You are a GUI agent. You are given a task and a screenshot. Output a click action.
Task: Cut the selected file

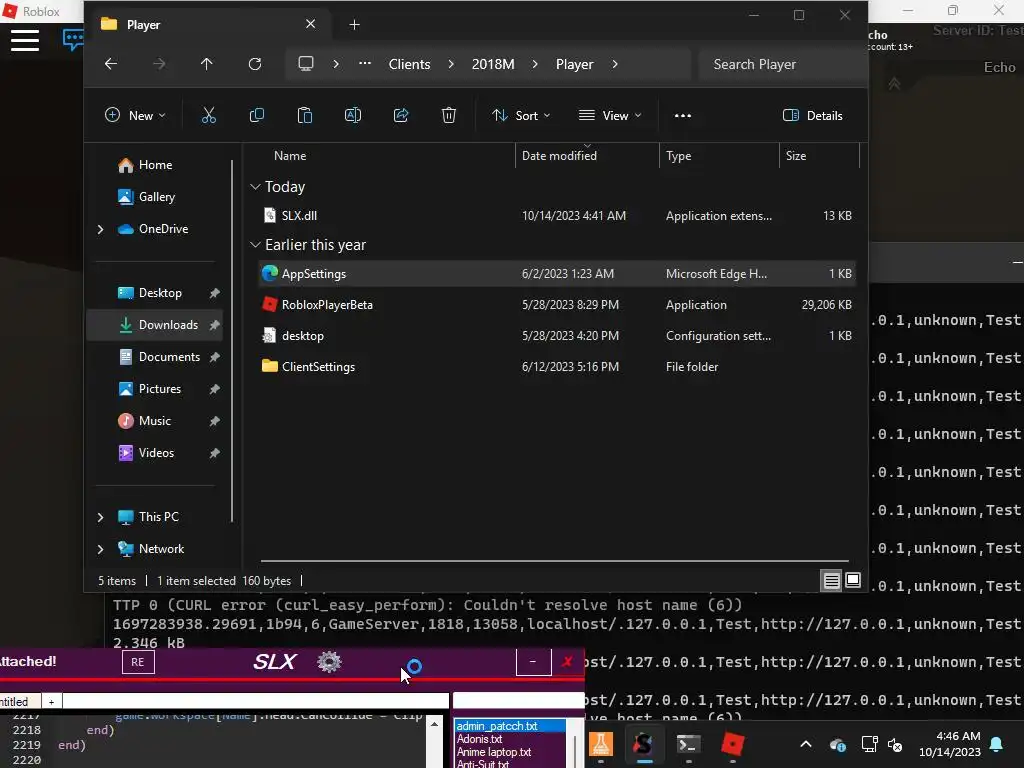pos(208,116)
